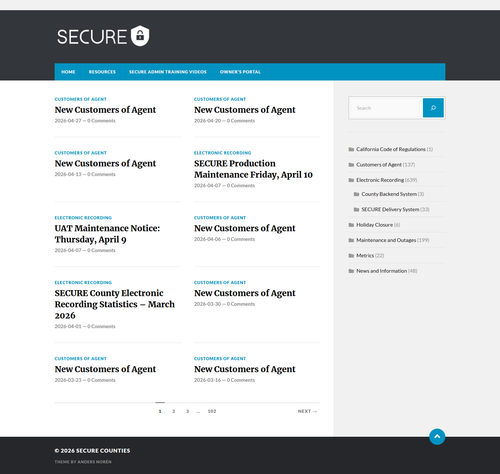Click the SECURE shield lock logo

click(x=103, y=36)
